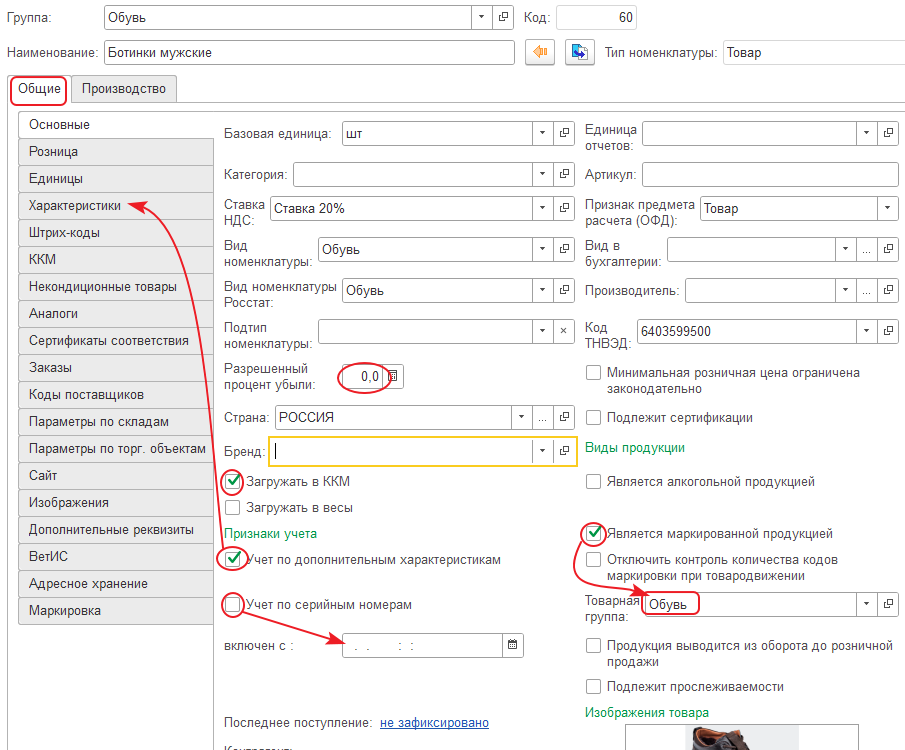
Task: Uncheck Является маркированной продукцией
Action: tap(594, 533)
